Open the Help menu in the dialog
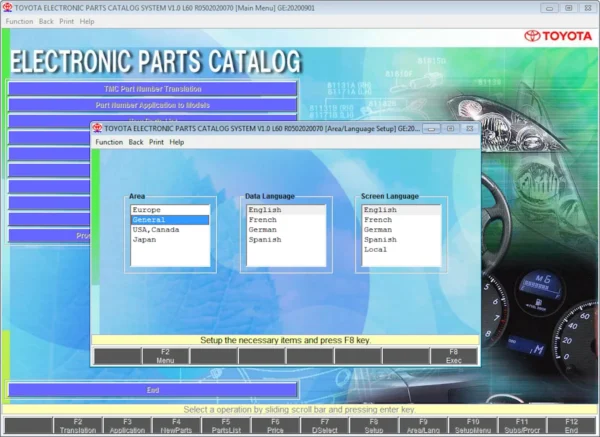Viewport: 600px width, 437px height. click(177, 142)
